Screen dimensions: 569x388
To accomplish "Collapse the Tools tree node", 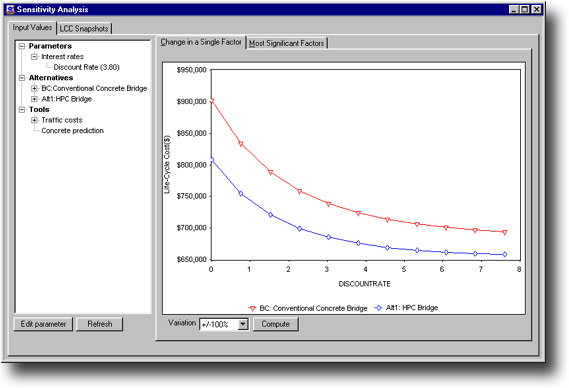I will [x=22, y=109].
